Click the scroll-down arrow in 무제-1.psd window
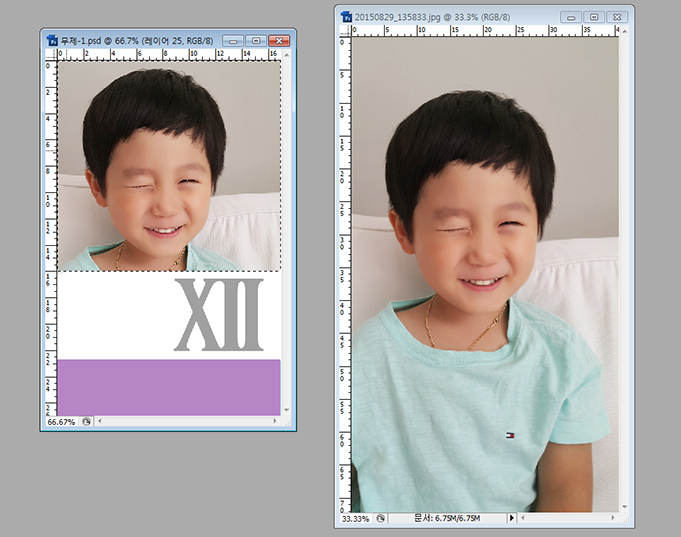 click(286, 410)
